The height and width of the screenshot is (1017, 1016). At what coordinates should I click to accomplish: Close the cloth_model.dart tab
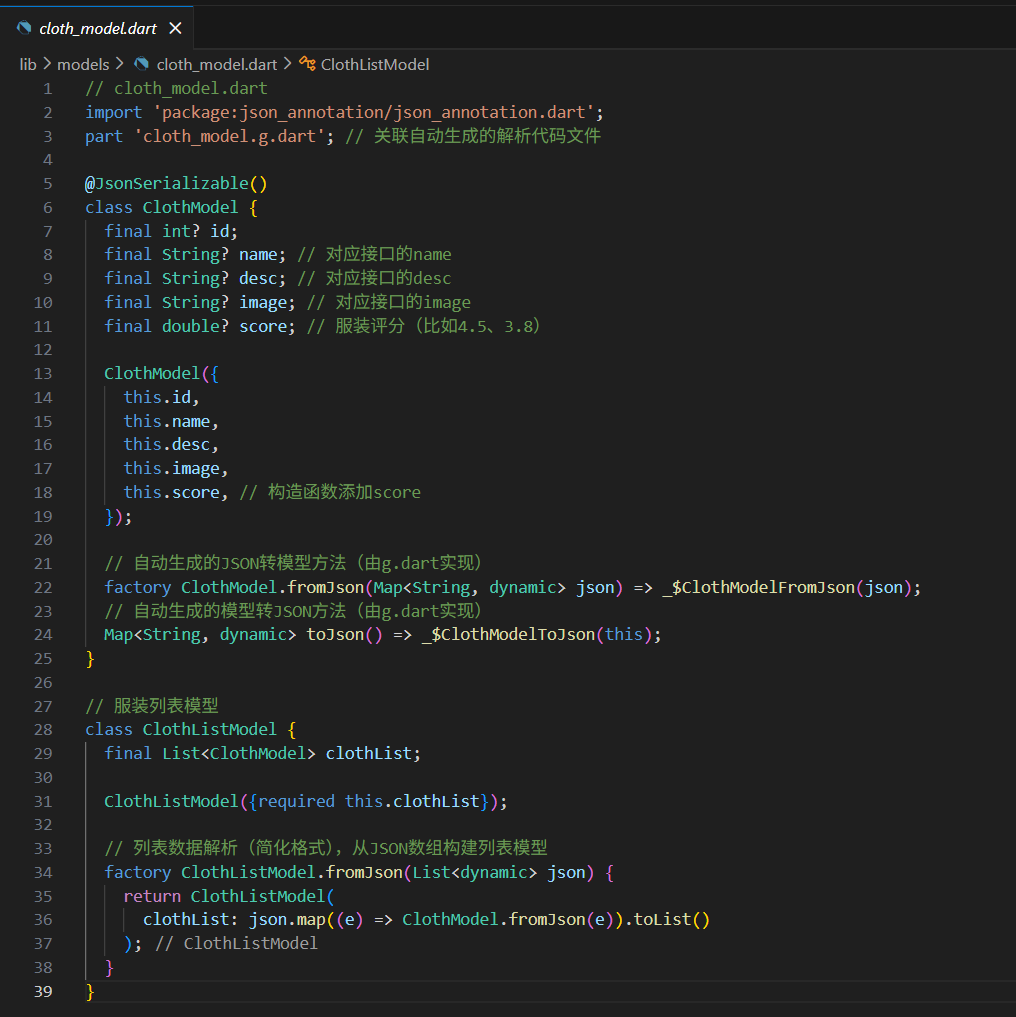tap(175, 29)
